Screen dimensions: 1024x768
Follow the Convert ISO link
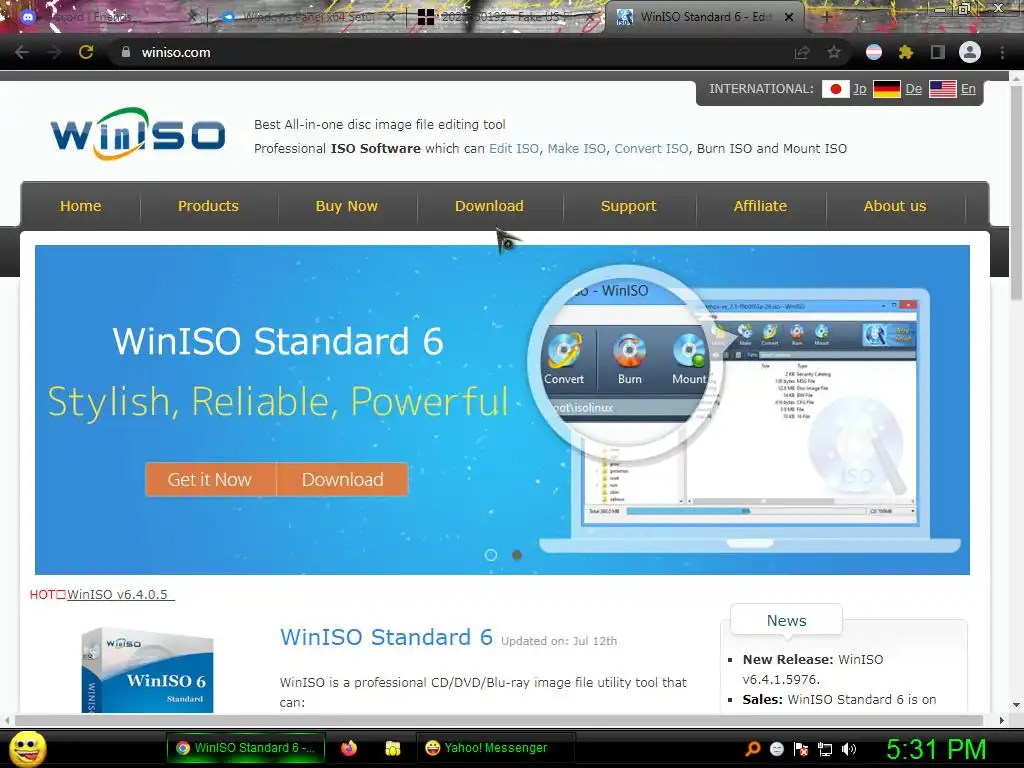[651, 148]
